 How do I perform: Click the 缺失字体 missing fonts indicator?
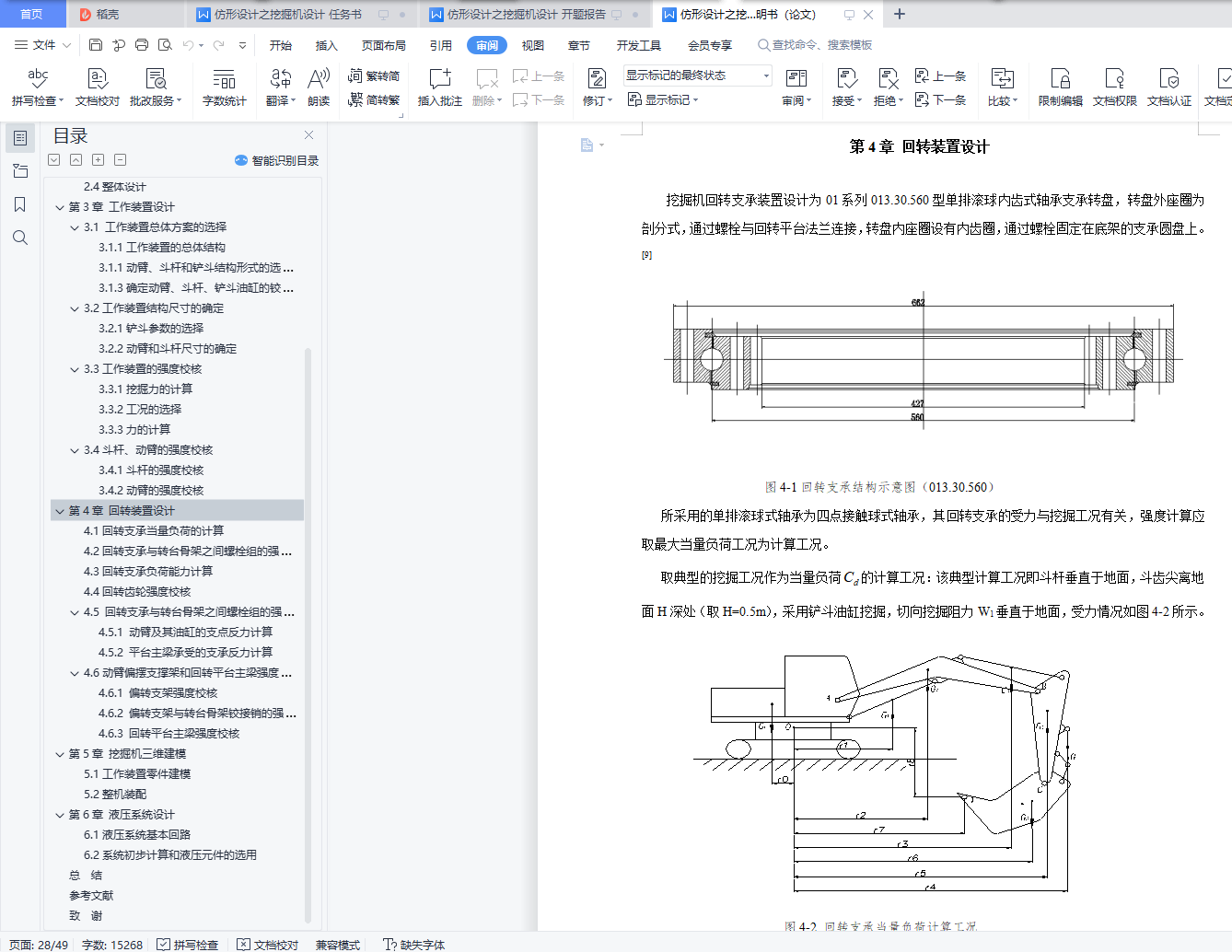click(x=413, y=945)
